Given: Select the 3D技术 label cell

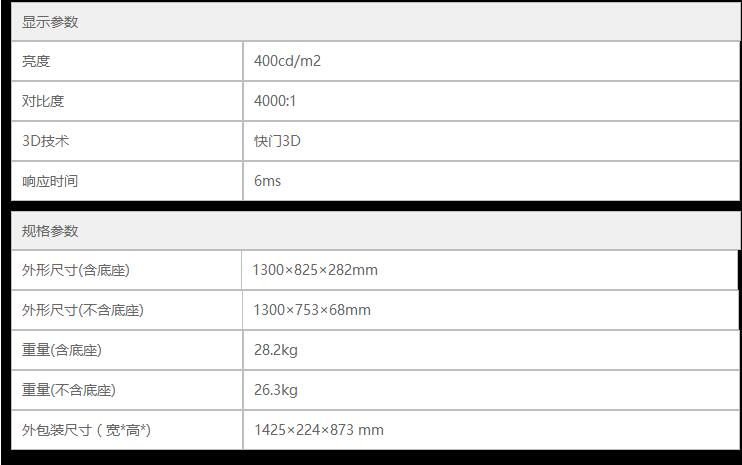Looking at the screenshot, I should point(46,141).
